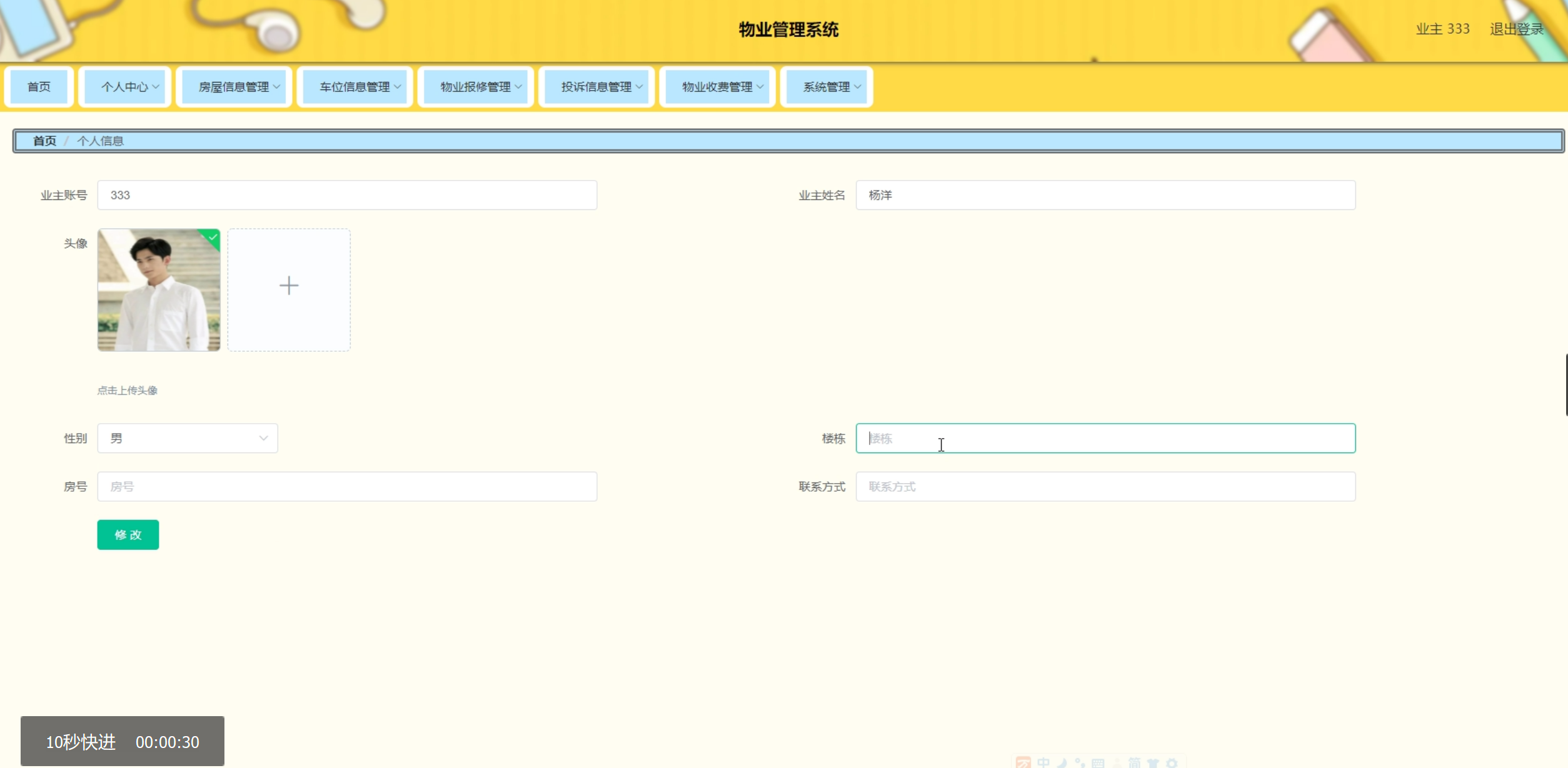
Task: Click the IME settings gear icon
Action: coord(1172,764)
